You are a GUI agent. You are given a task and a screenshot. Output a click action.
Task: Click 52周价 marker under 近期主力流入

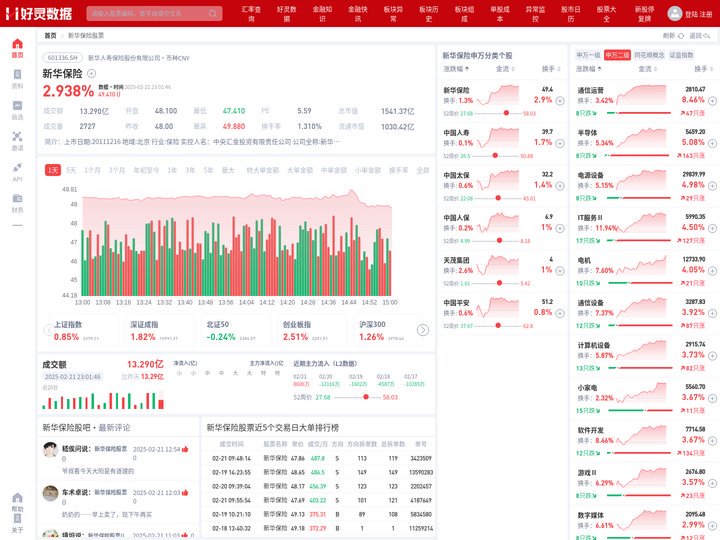click(366, 397)
